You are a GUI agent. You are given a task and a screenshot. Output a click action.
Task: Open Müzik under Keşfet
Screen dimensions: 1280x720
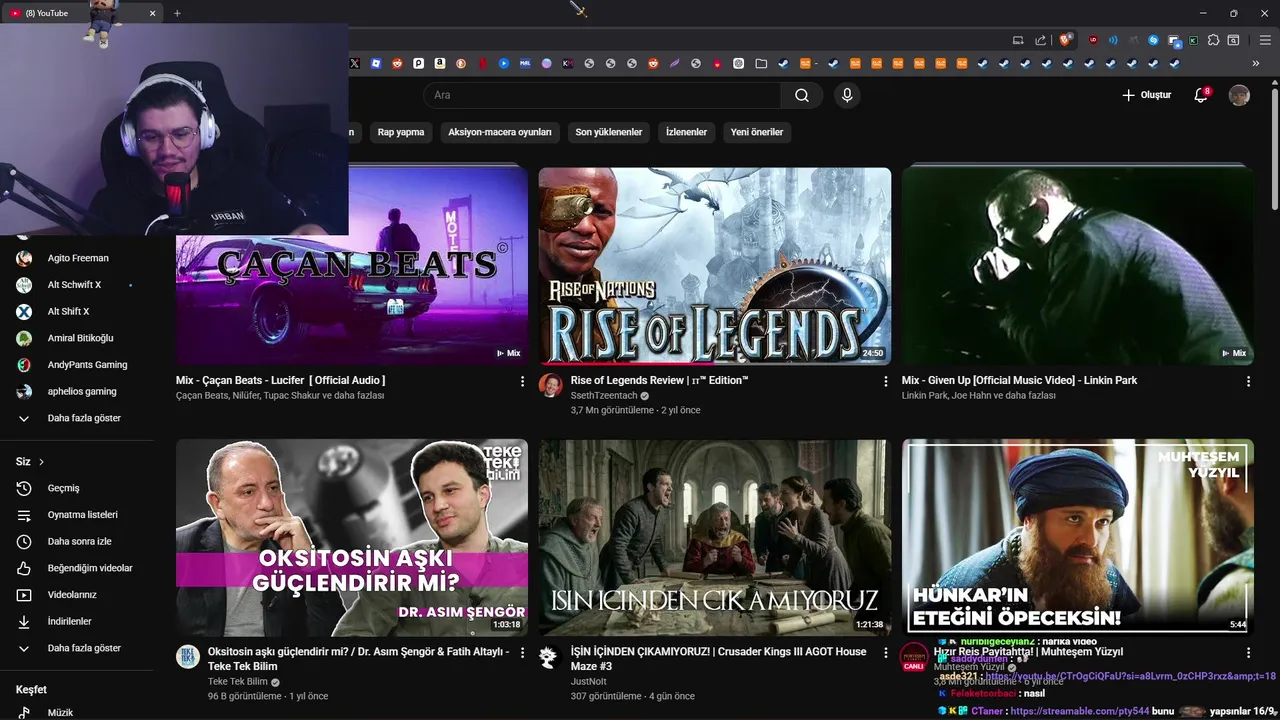(x=77, y=712)
